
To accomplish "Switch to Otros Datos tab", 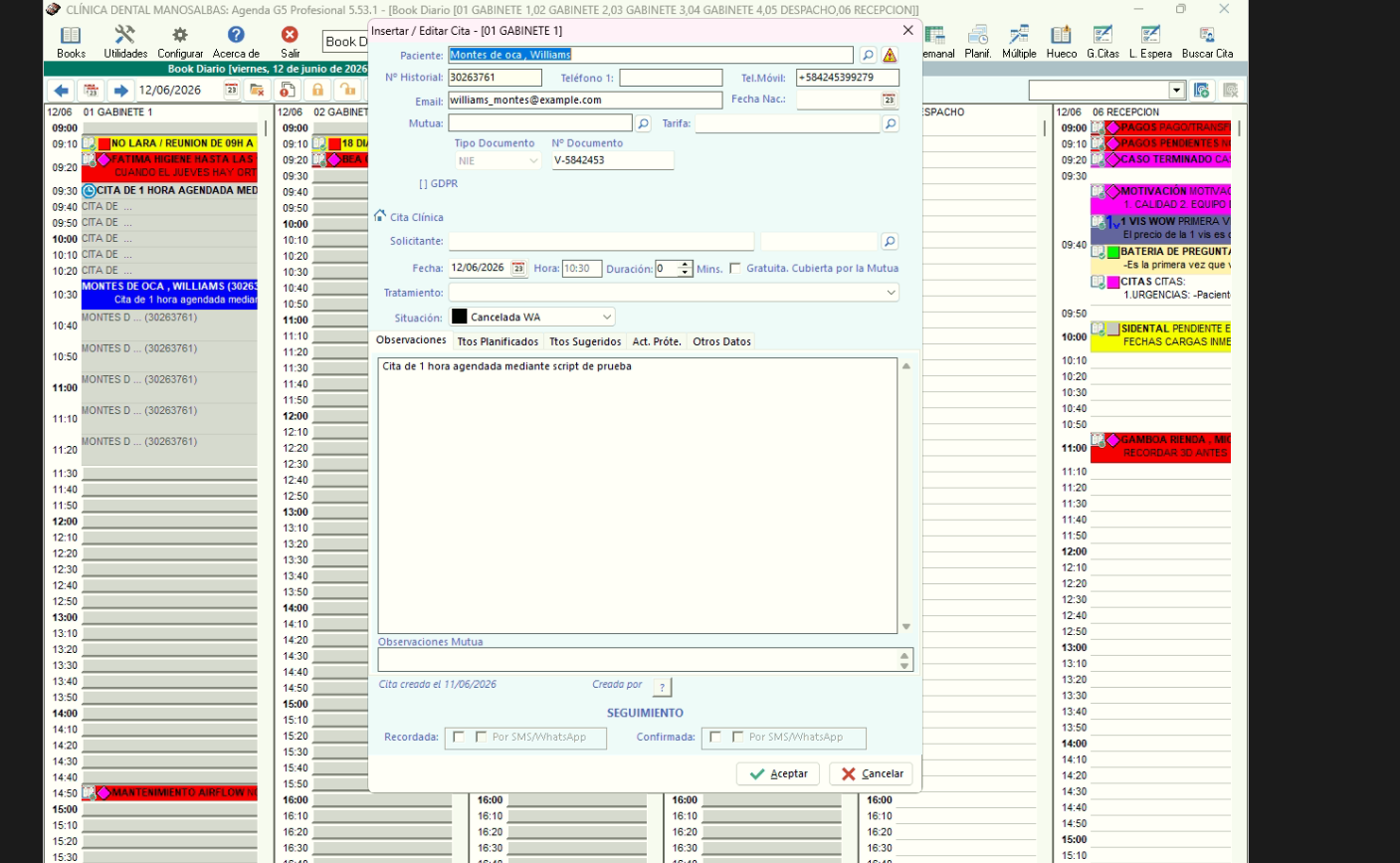I will coord(721,341).
